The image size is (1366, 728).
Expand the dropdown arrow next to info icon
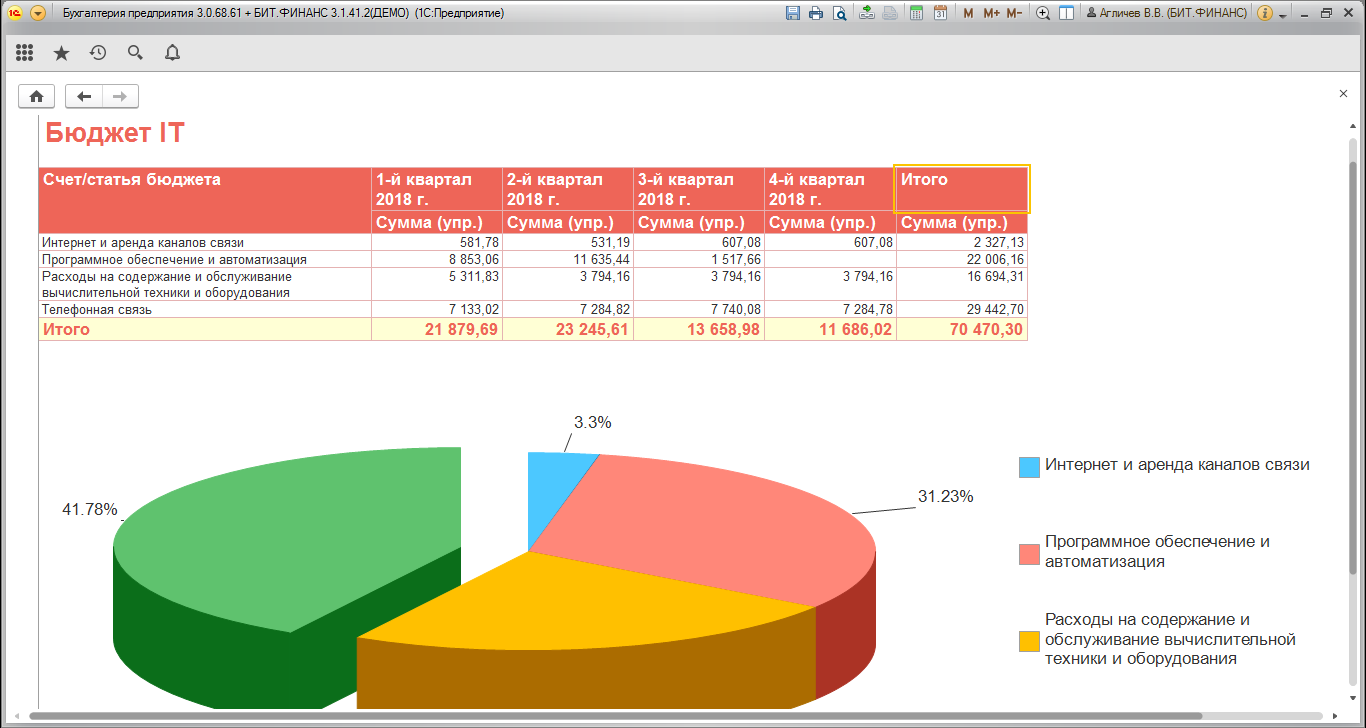tap(1282, 15)
